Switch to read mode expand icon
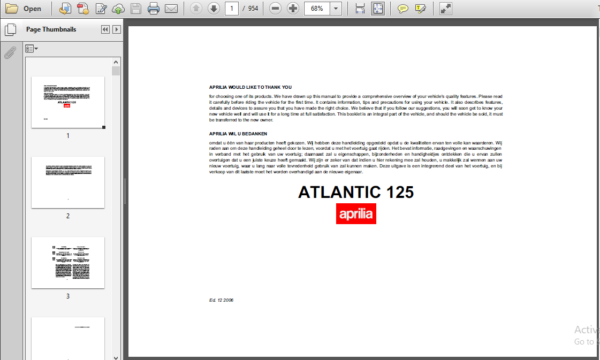This screenshot has width=600, height=360. [x=445, y=8]
